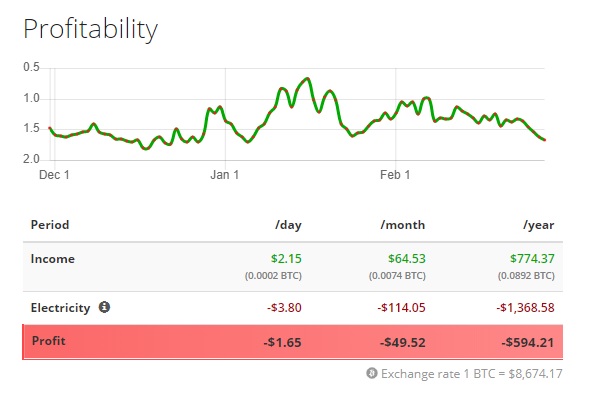Select the Dec 1 axis label
Screen dimensions: 593x395
(54, 175)
